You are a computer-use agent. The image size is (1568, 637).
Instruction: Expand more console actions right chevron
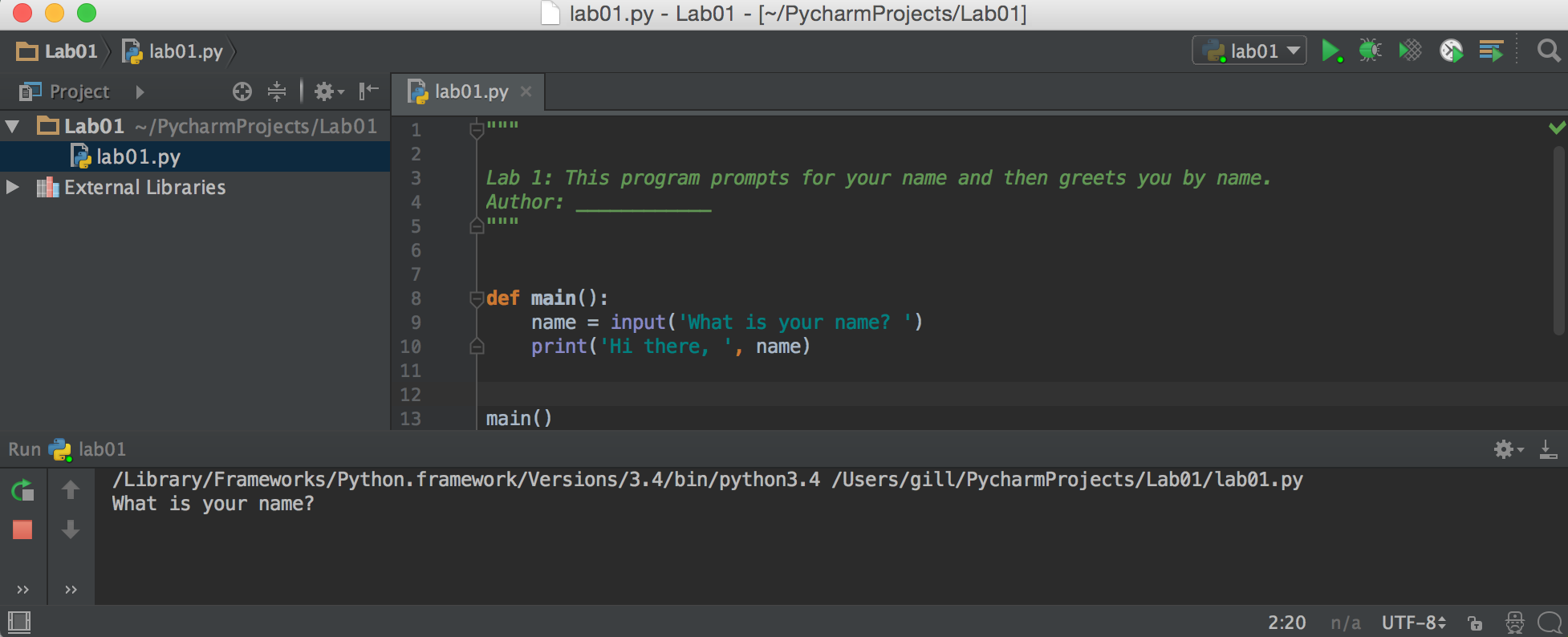tap(71, 590)
